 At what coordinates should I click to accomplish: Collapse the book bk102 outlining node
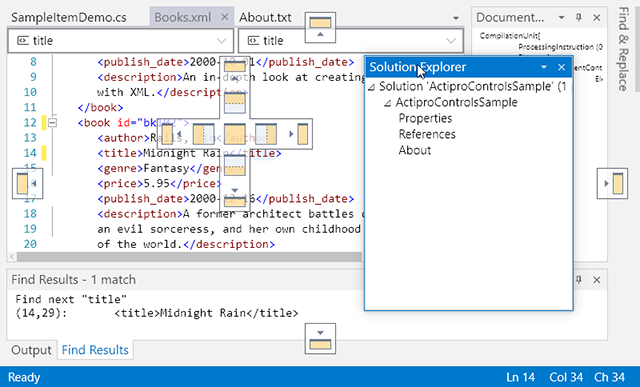click(52, 122)
